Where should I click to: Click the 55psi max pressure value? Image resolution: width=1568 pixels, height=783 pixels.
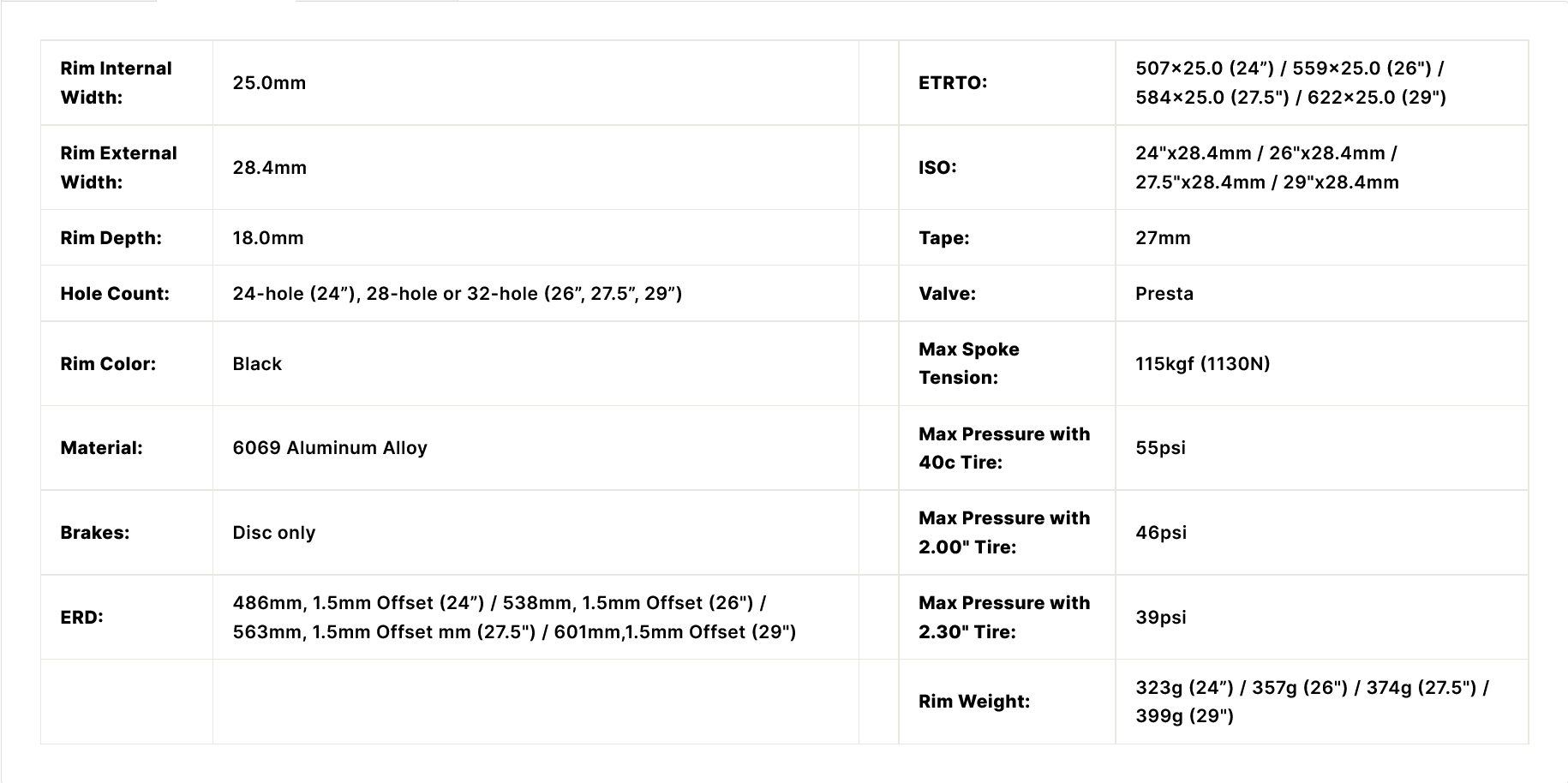[1160, 448]
